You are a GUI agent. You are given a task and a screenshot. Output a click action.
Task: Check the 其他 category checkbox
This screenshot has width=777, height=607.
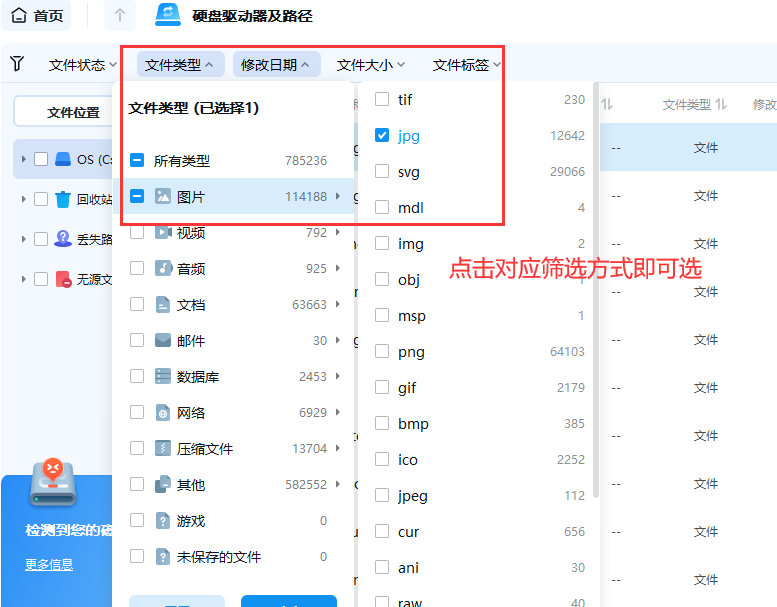pos(137,484)
